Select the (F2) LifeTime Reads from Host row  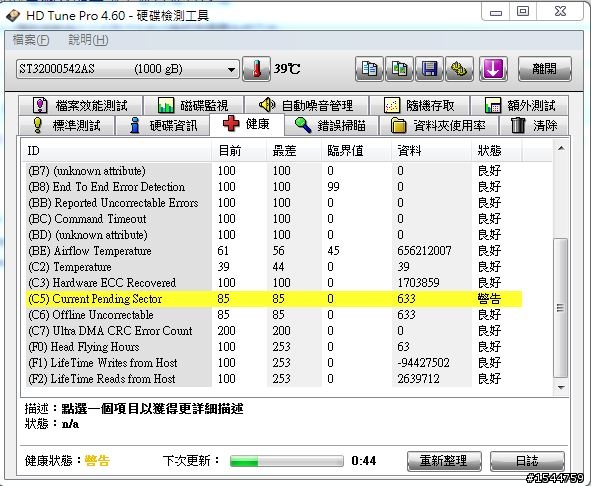274,379
